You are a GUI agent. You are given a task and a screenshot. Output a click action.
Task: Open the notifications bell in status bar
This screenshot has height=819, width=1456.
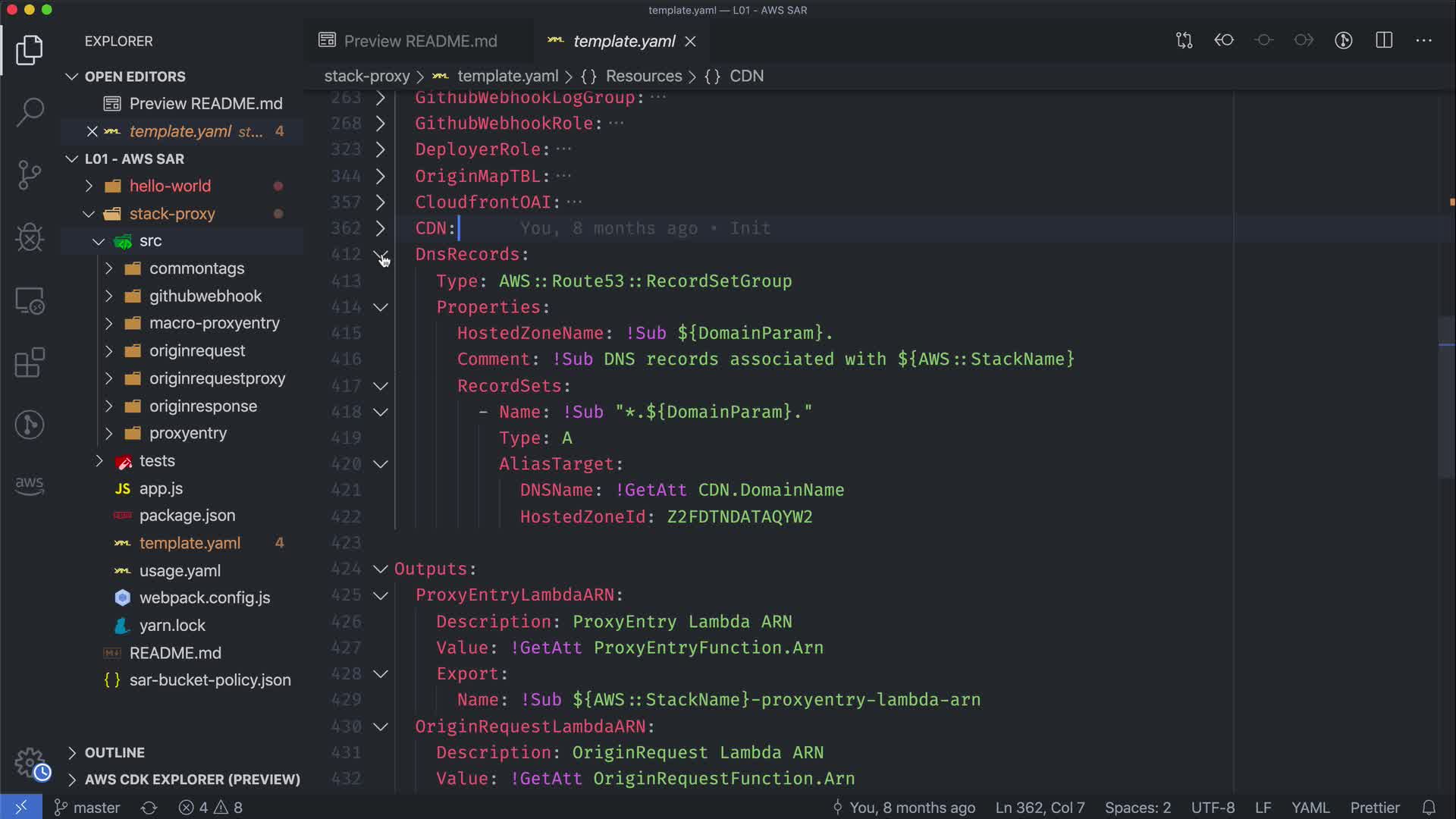[x=1429, y=808]
